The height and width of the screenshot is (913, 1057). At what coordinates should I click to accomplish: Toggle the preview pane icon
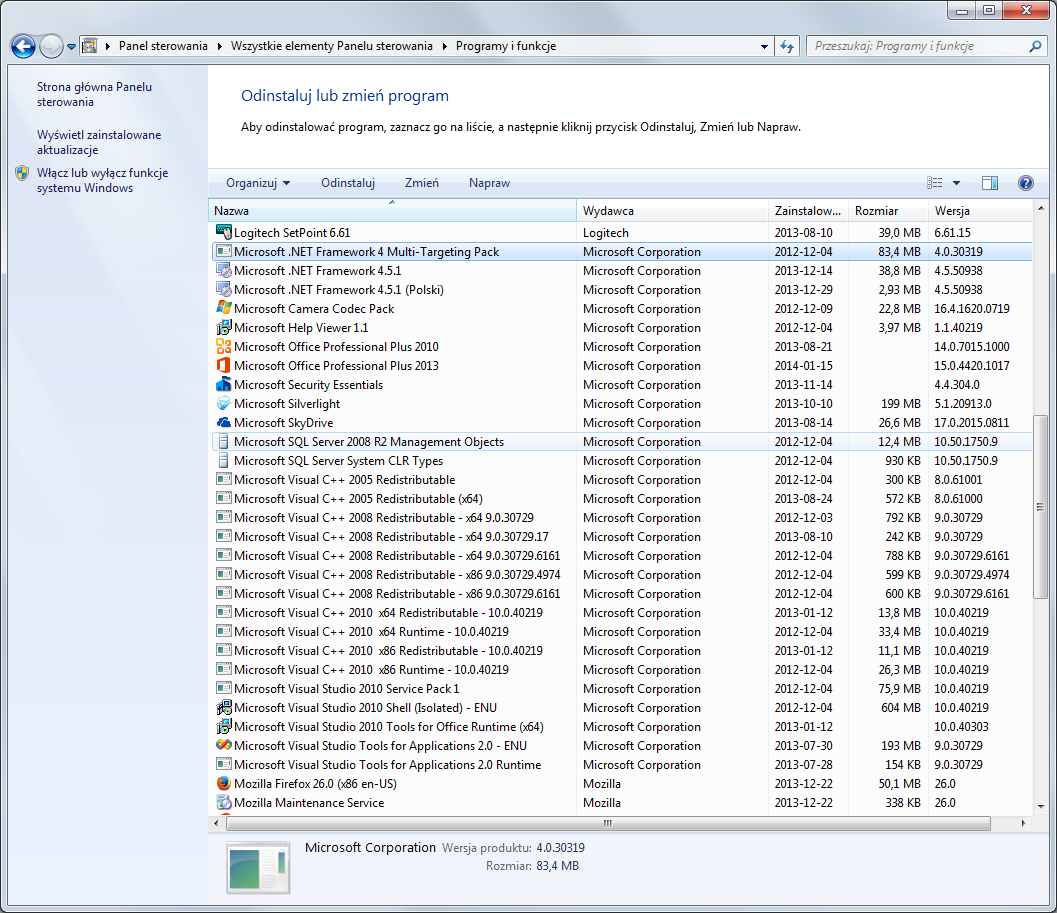coord(990,183)
